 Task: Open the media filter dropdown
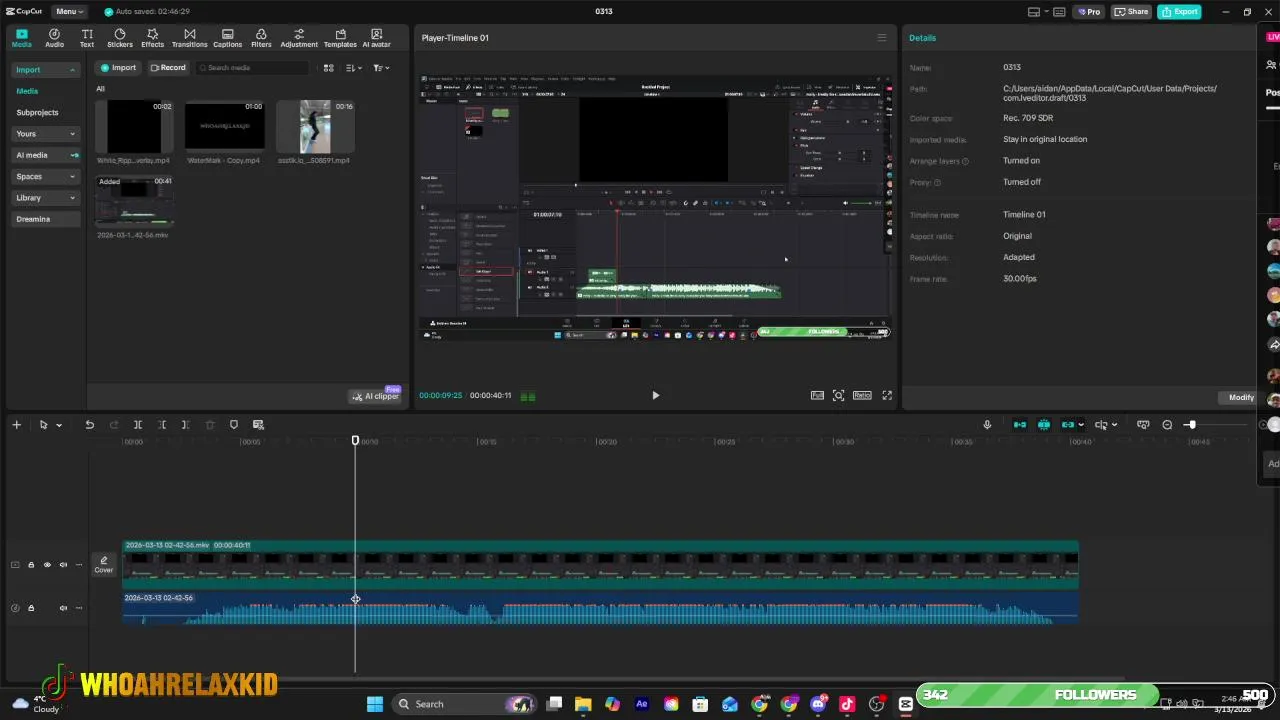click(x=381, y=68)
